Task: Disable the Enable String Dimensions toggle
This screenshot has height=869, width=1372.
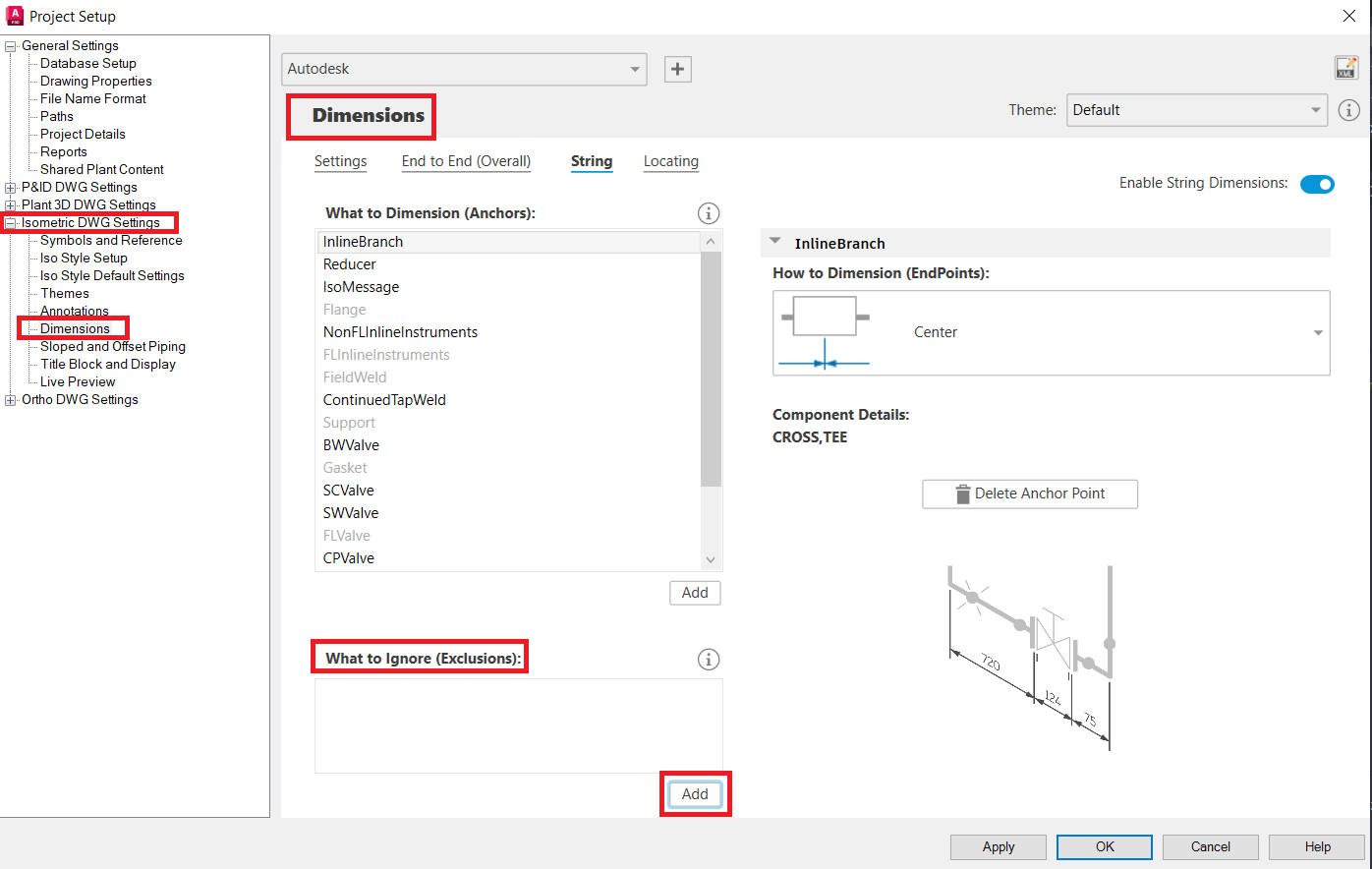Action: [1317, 184]
